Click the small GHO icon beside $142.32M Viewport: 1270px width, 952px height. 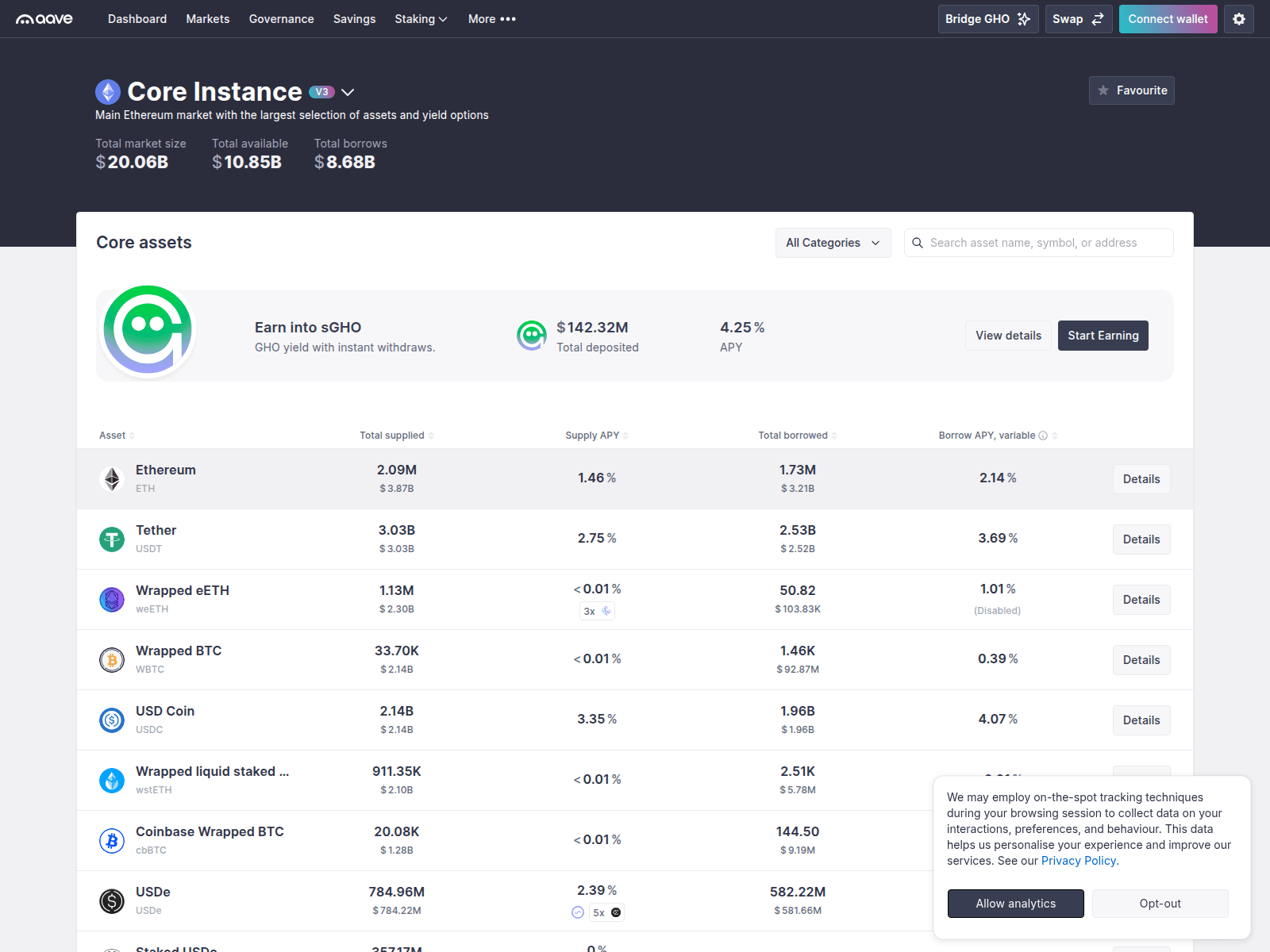[532, 336]
